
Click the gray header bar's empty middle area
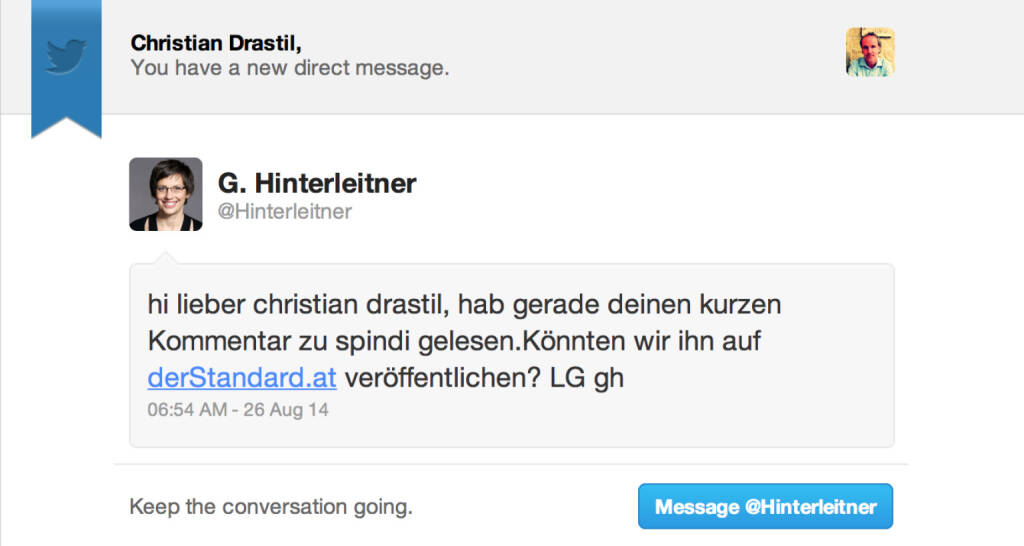640,55
